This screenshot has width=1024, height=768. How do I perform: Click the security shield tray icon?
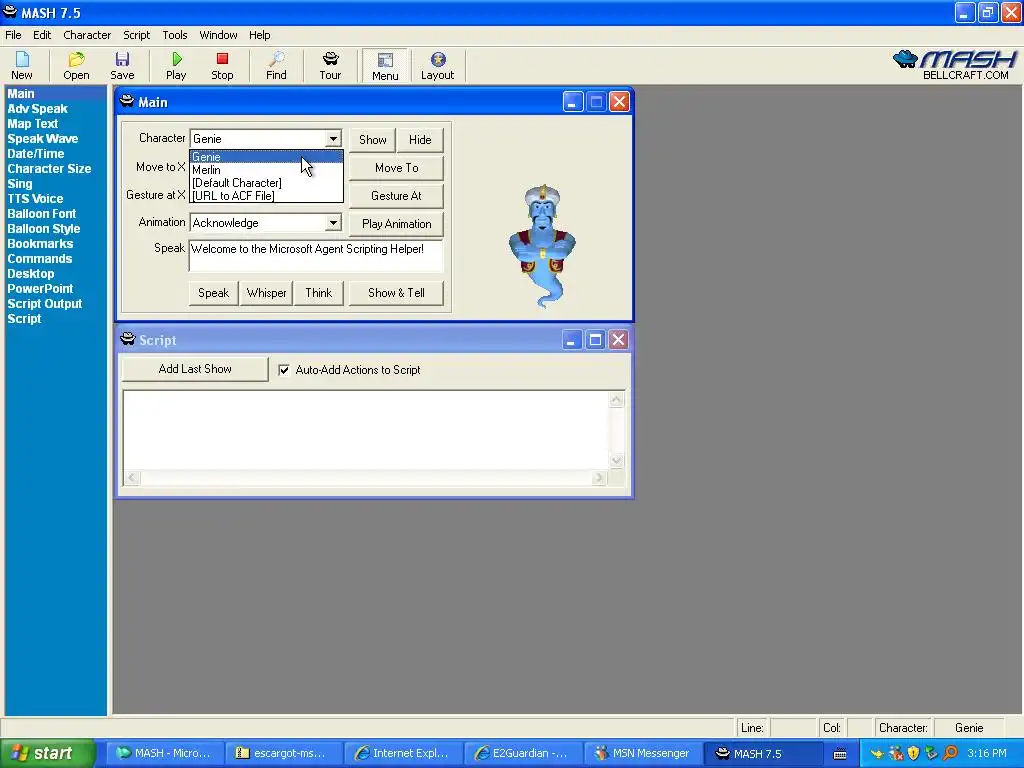(914, 753)
